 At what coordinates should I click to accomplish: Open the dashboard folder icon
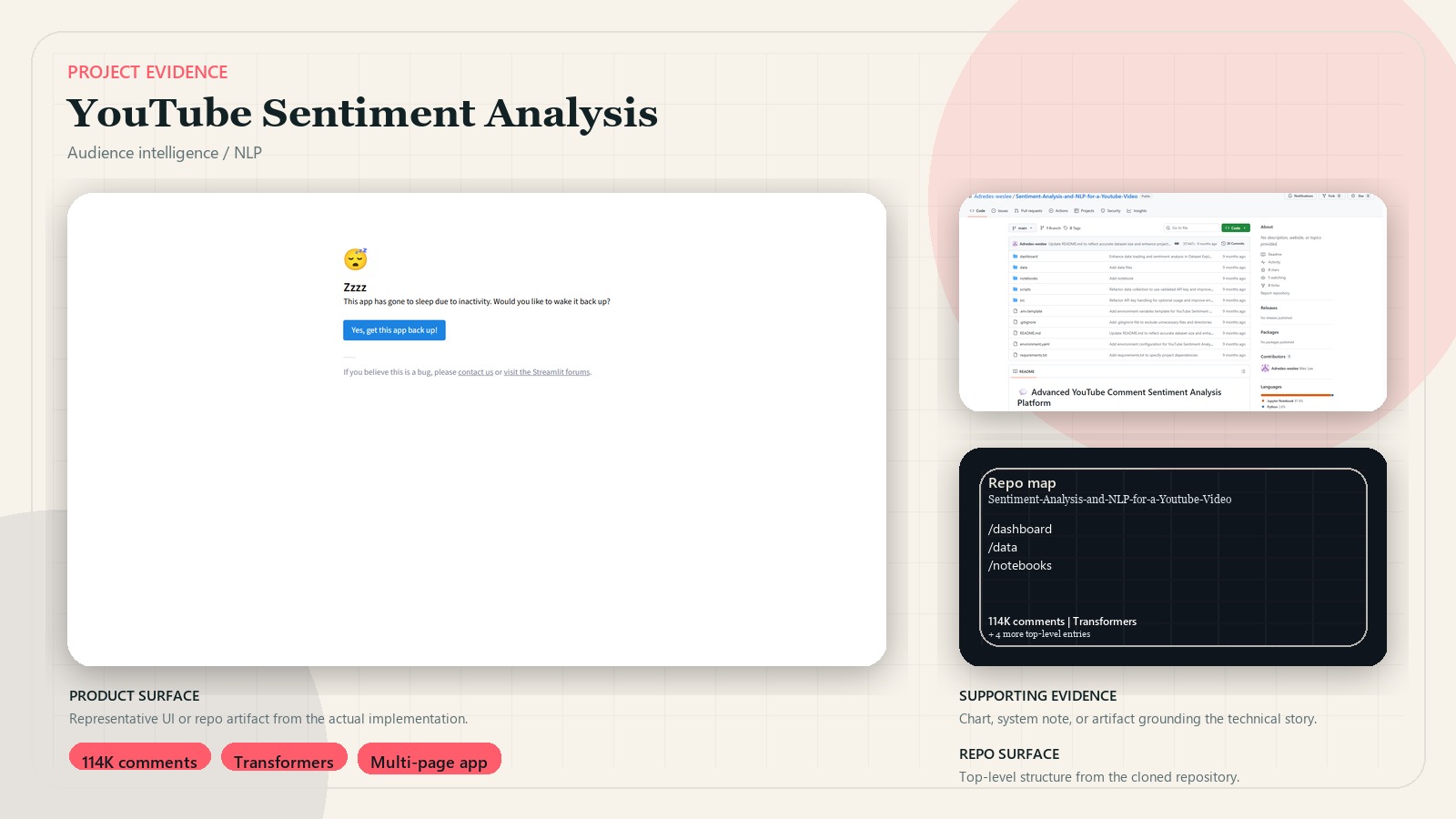point(1015,257)
